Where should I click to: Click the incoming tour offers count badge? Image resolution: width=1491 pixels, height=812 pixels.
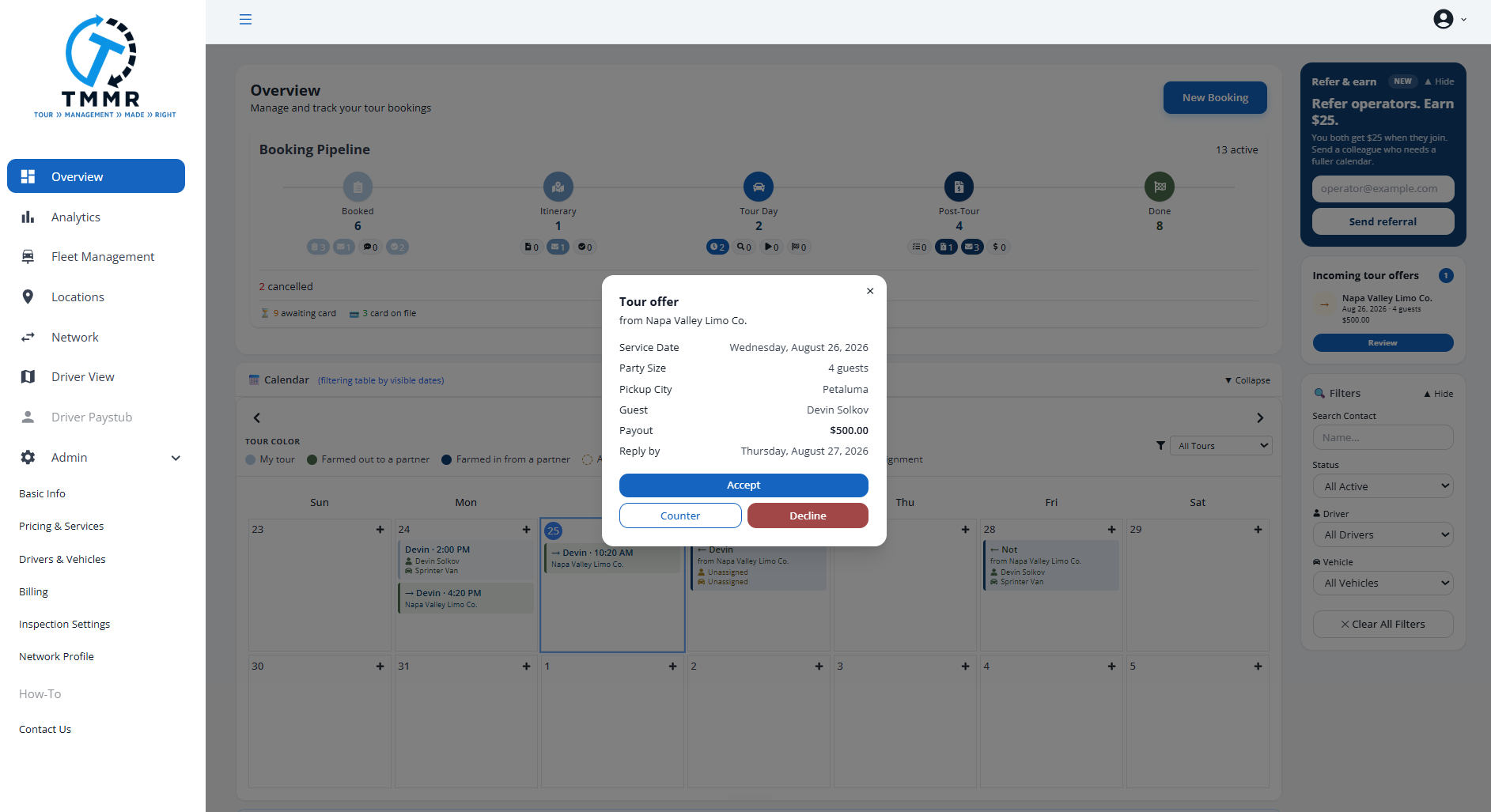pyautogui.click(x=1446, y=276)
